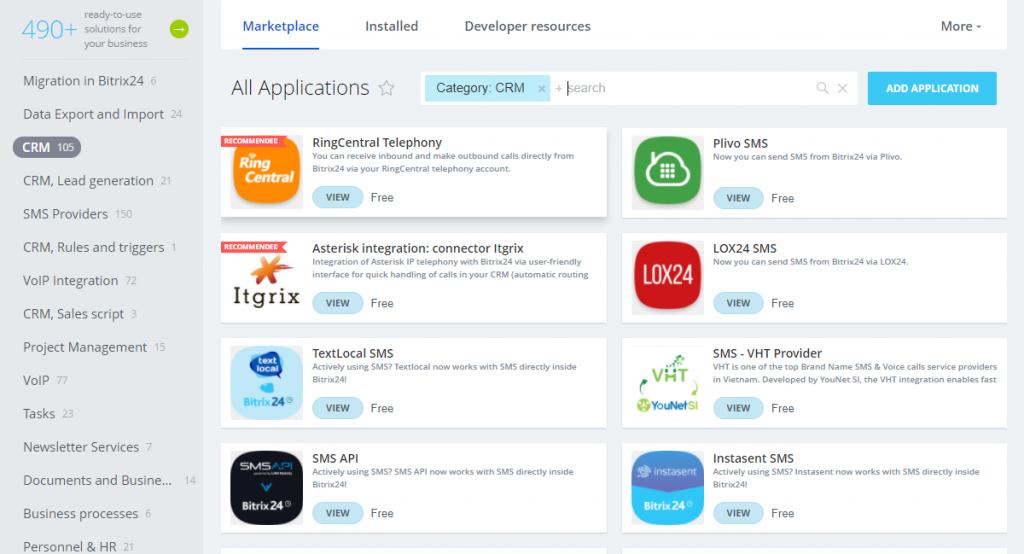Open the Instasent blue app icon
Screen dimensions: 1024x554
[x=667, y=487]
